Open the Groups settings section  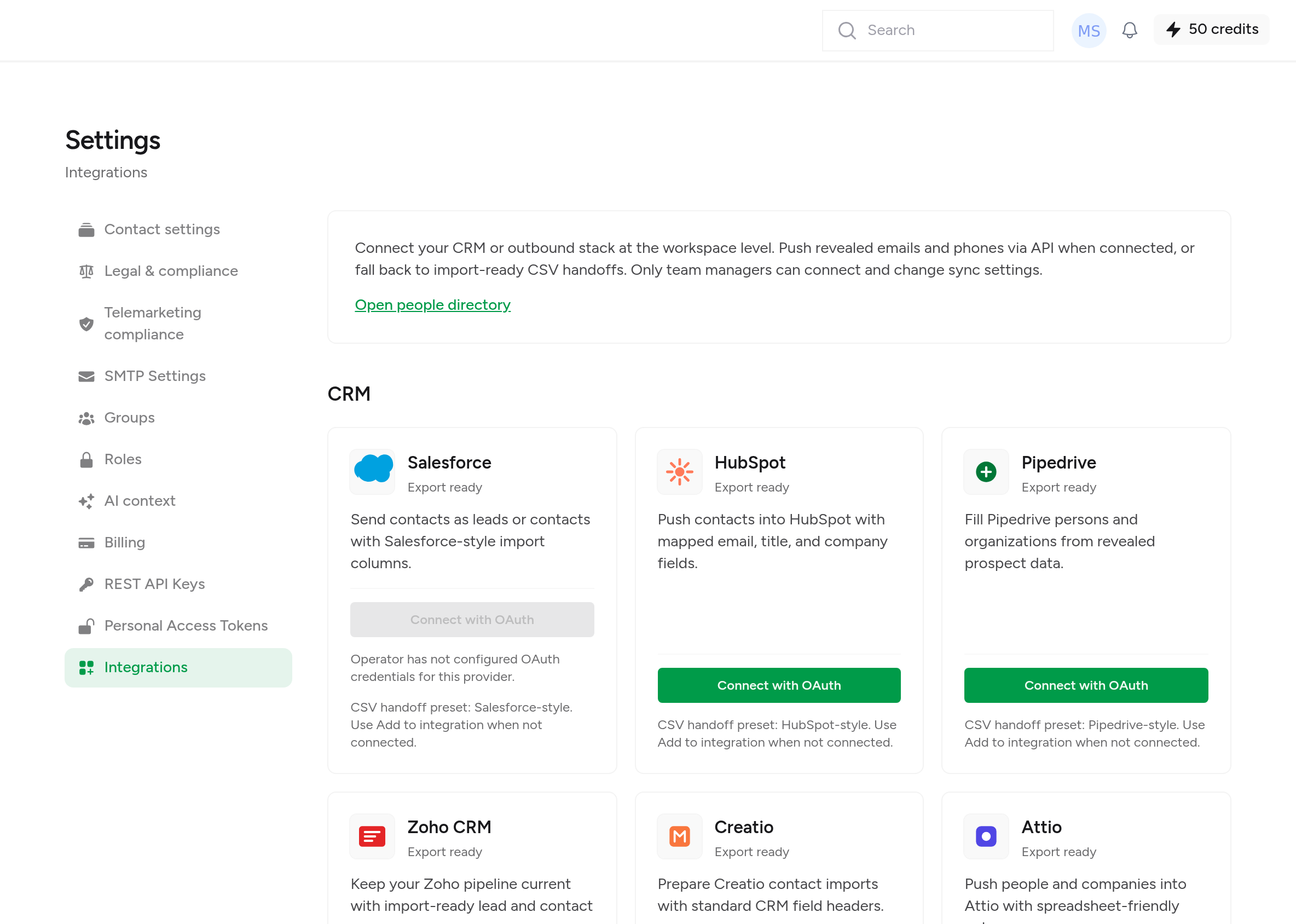[178, 418]
